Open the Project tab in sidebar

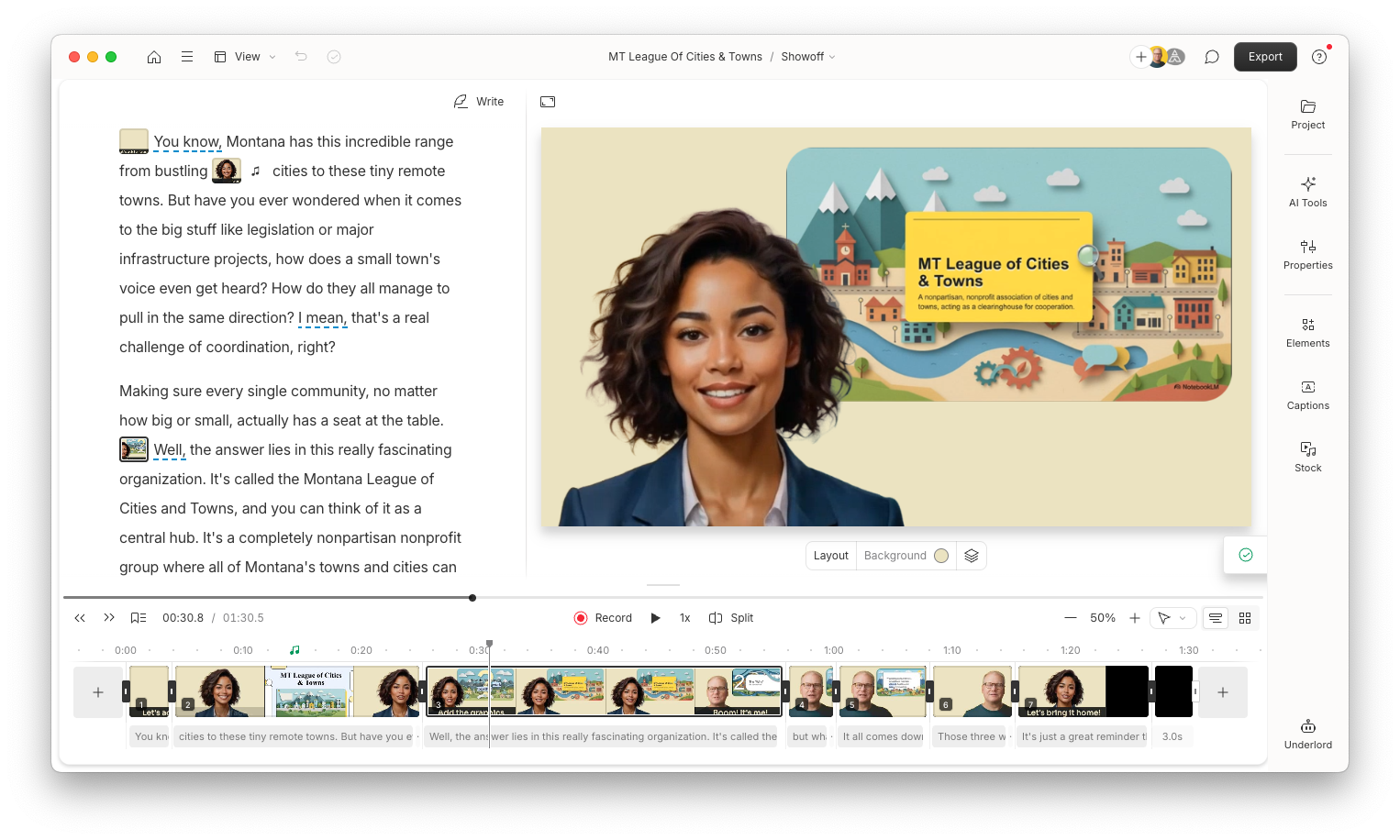pos(1307,114)
